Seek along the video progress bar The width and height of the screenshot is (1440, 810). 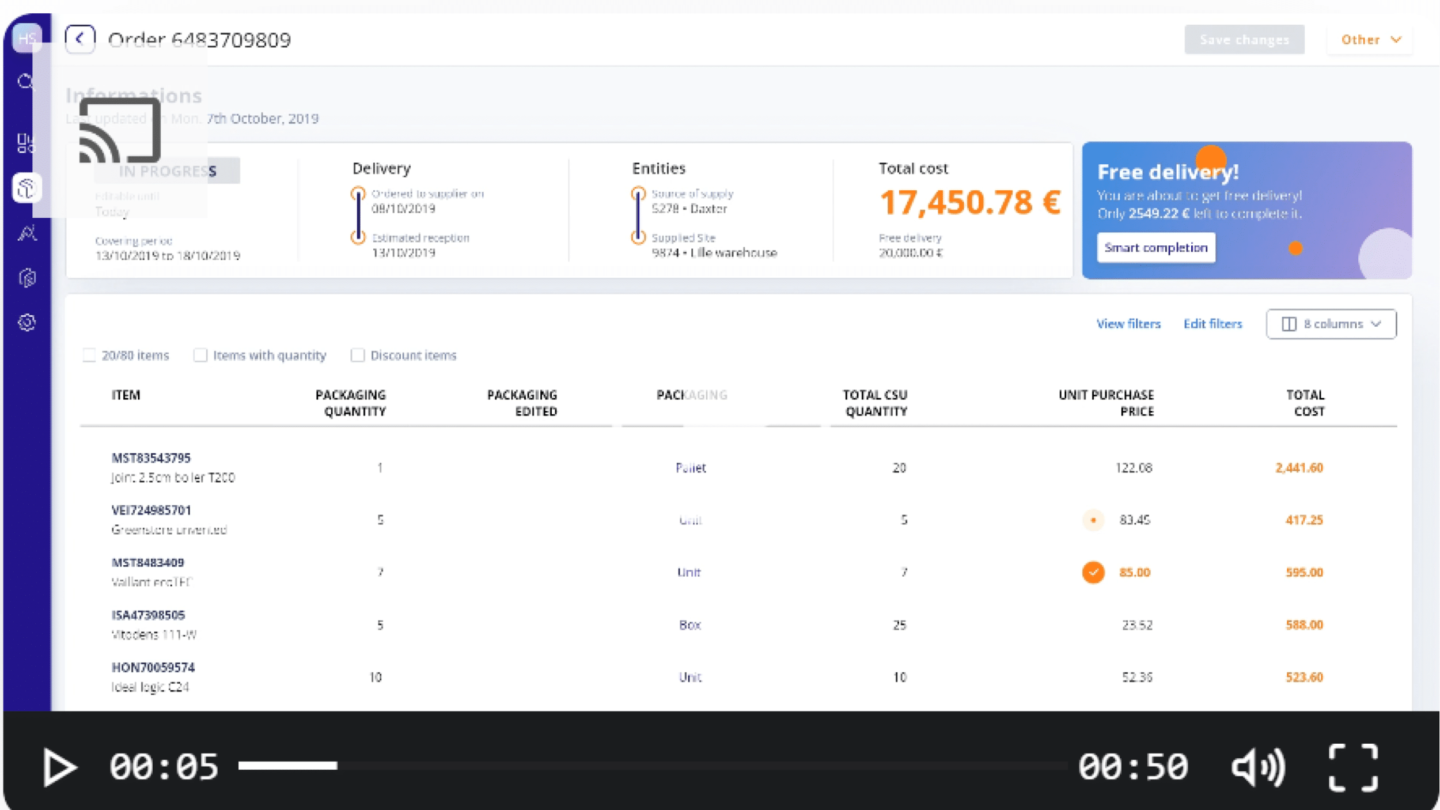(652, 766)
